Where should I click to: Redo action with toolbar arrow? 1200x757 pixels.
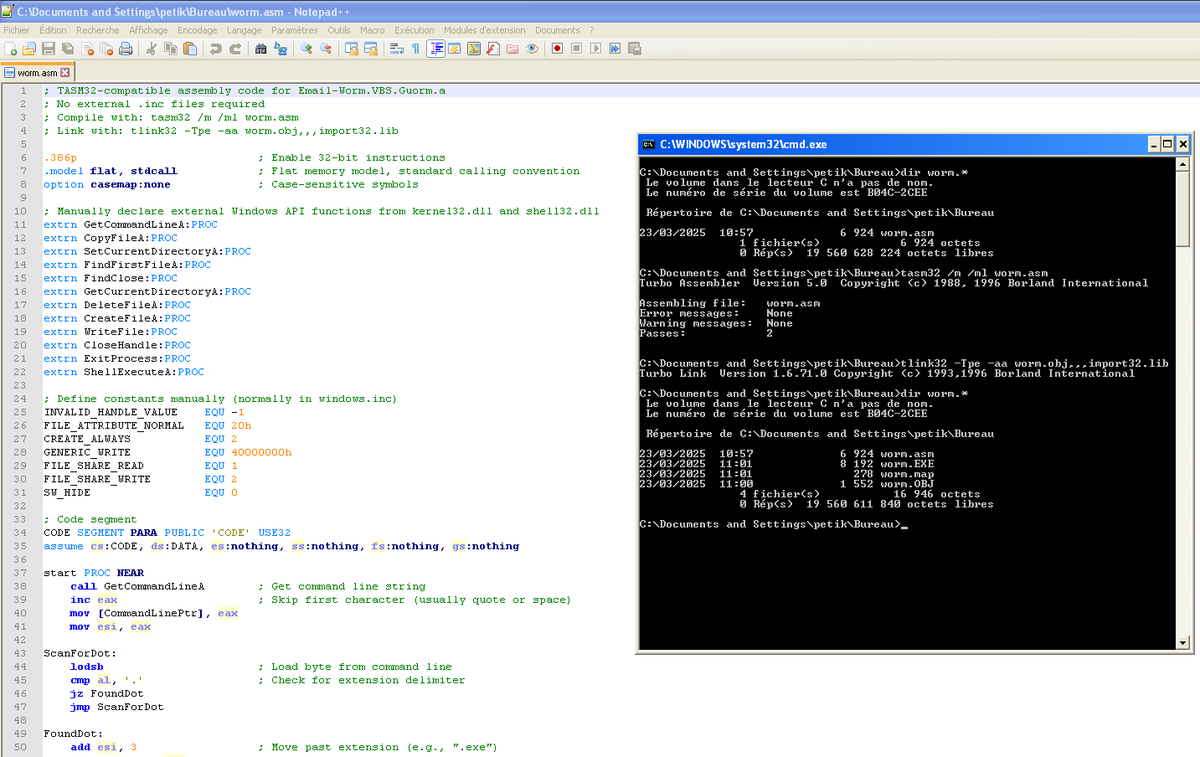[x=235, y=48]
